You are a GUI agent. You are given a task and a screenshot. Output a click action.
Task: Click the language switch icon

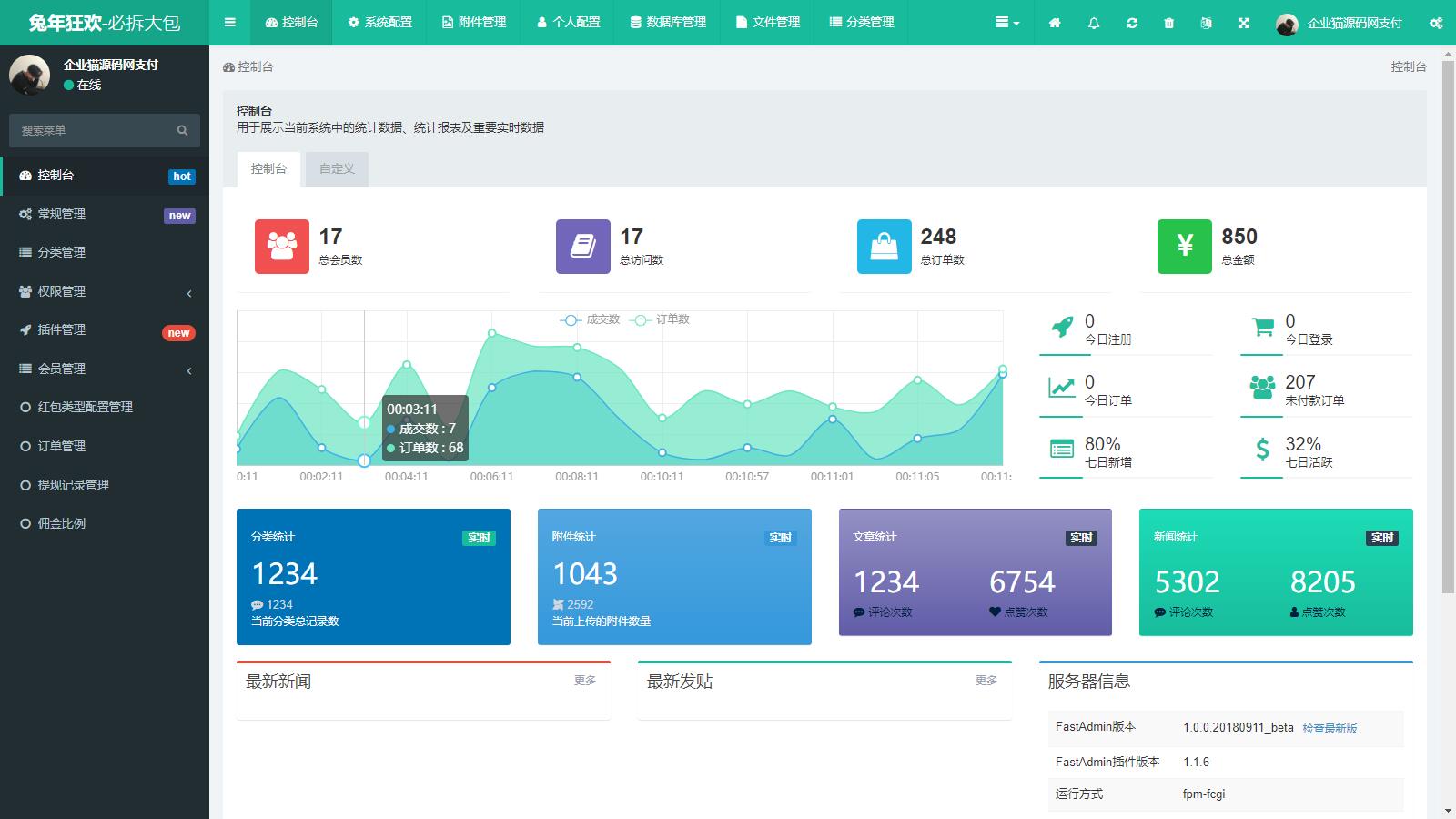click(x=1206, y=23)
